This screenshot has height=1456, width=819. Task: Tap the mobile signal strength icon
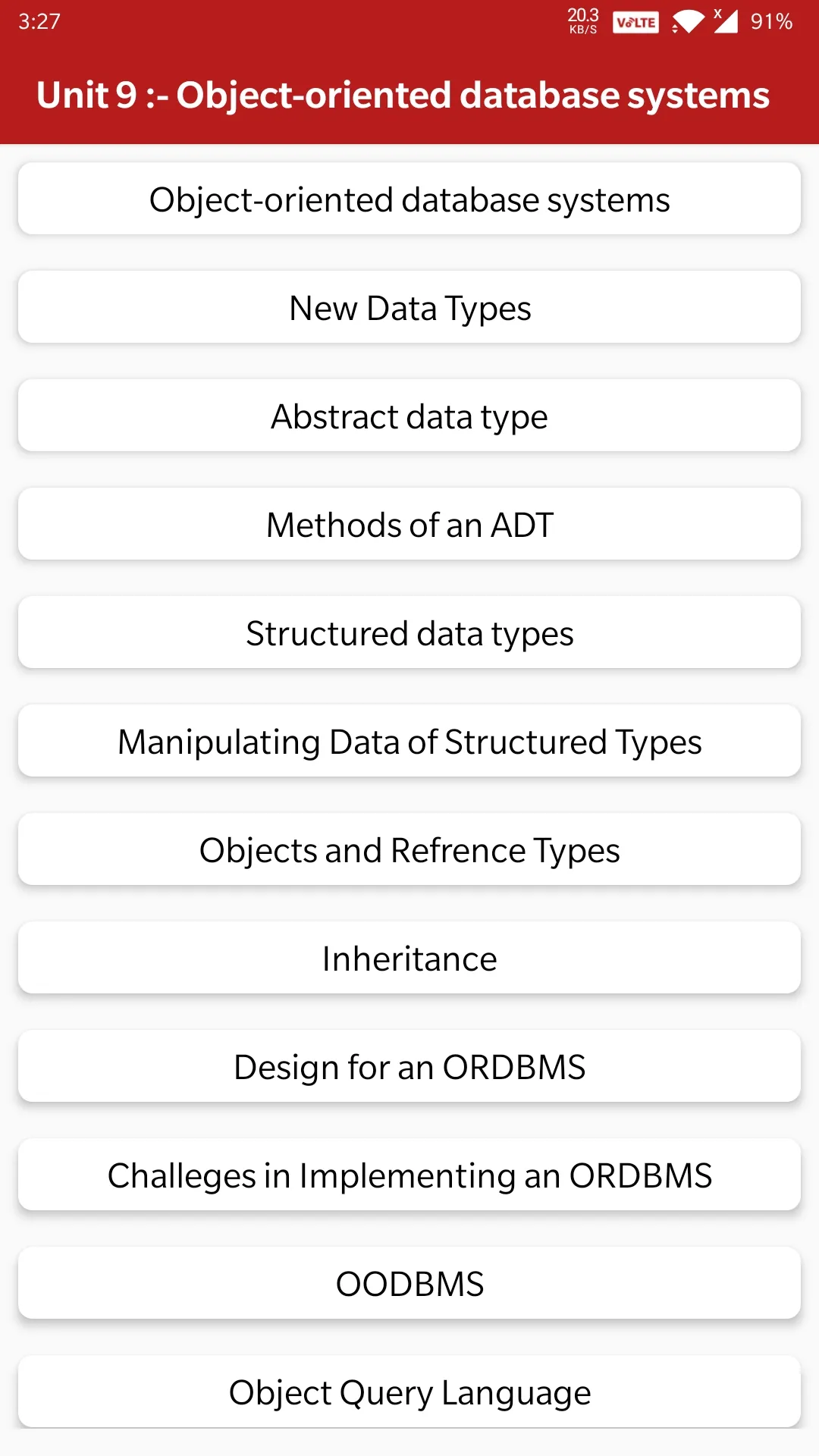click(725, 20)
